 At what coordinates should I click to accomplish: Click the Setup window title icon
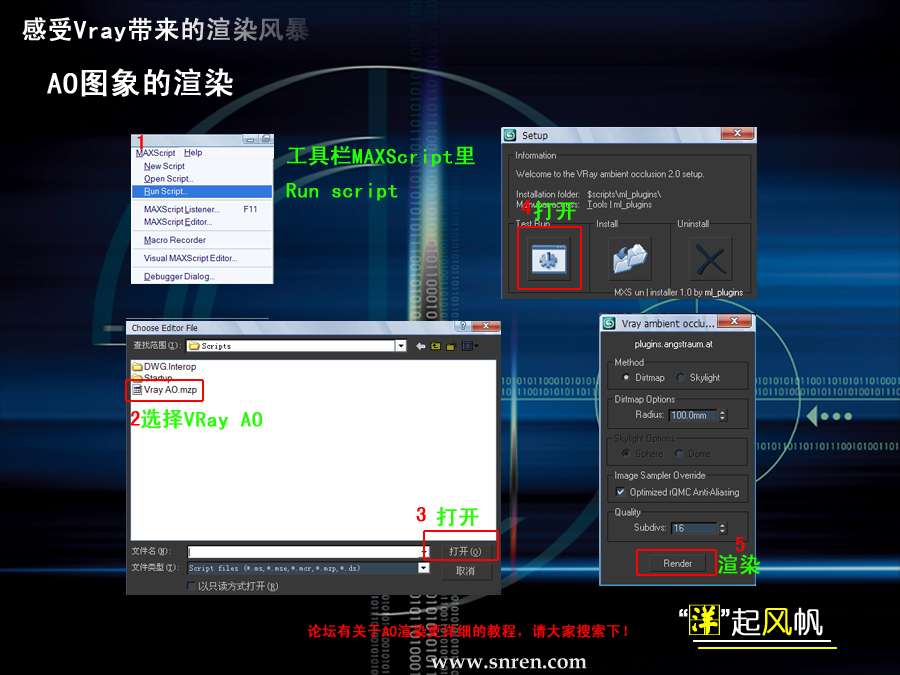[510, 135]
